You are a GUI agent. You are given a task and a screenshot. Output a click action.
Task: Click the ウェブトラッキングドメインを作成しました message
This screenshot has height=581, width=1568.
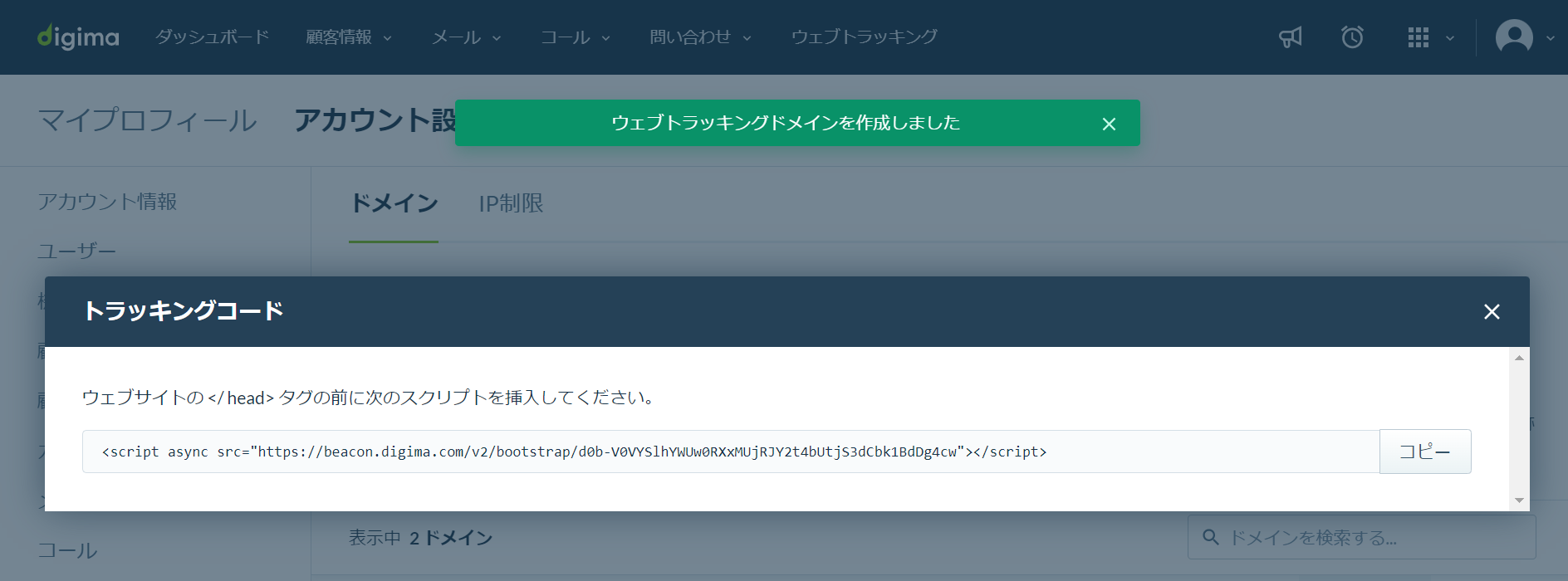[x=786, y=123]
